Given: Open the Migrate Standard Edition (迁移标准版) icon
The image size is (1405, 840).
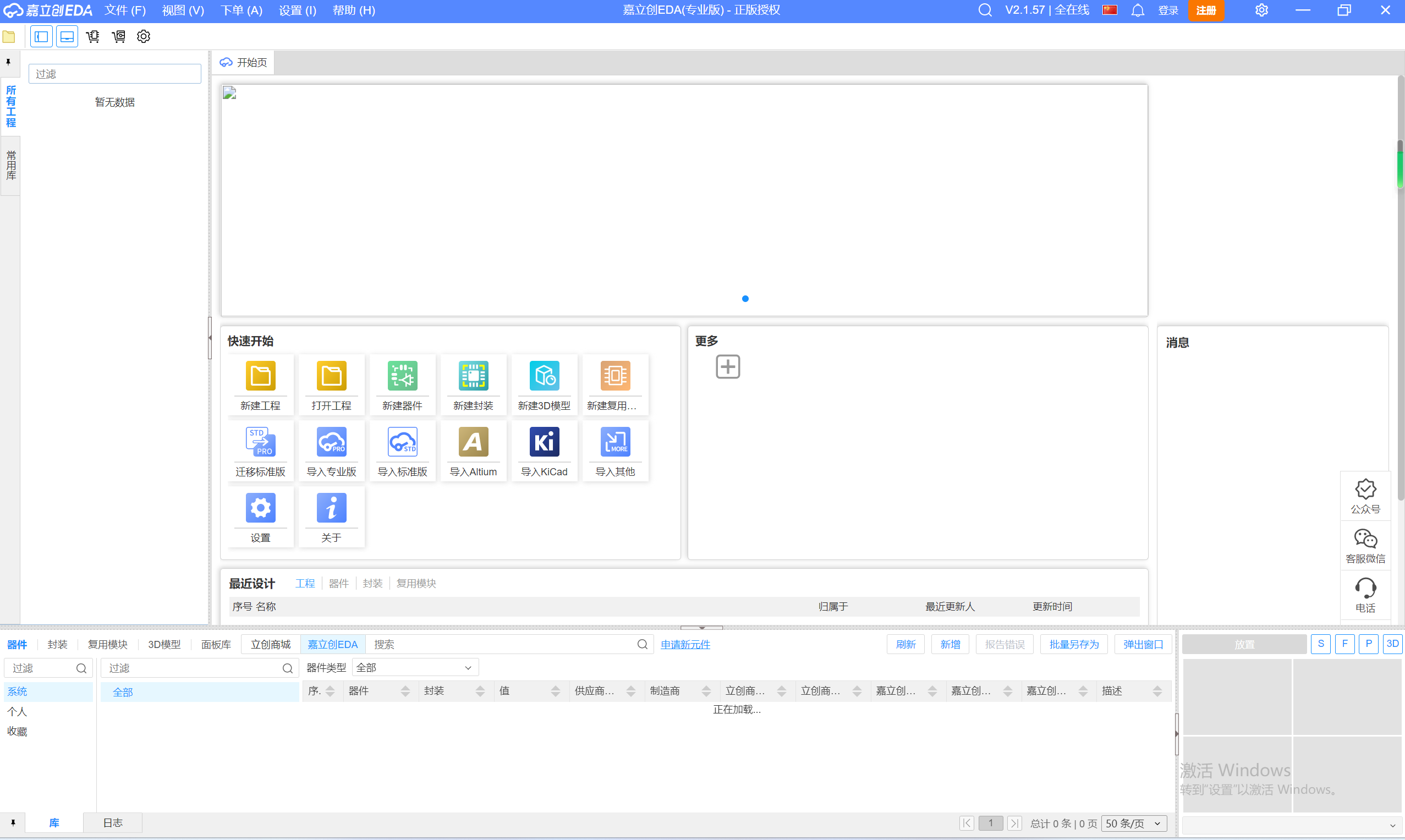Looking at the screenshot, I should (x=260, y=442).
